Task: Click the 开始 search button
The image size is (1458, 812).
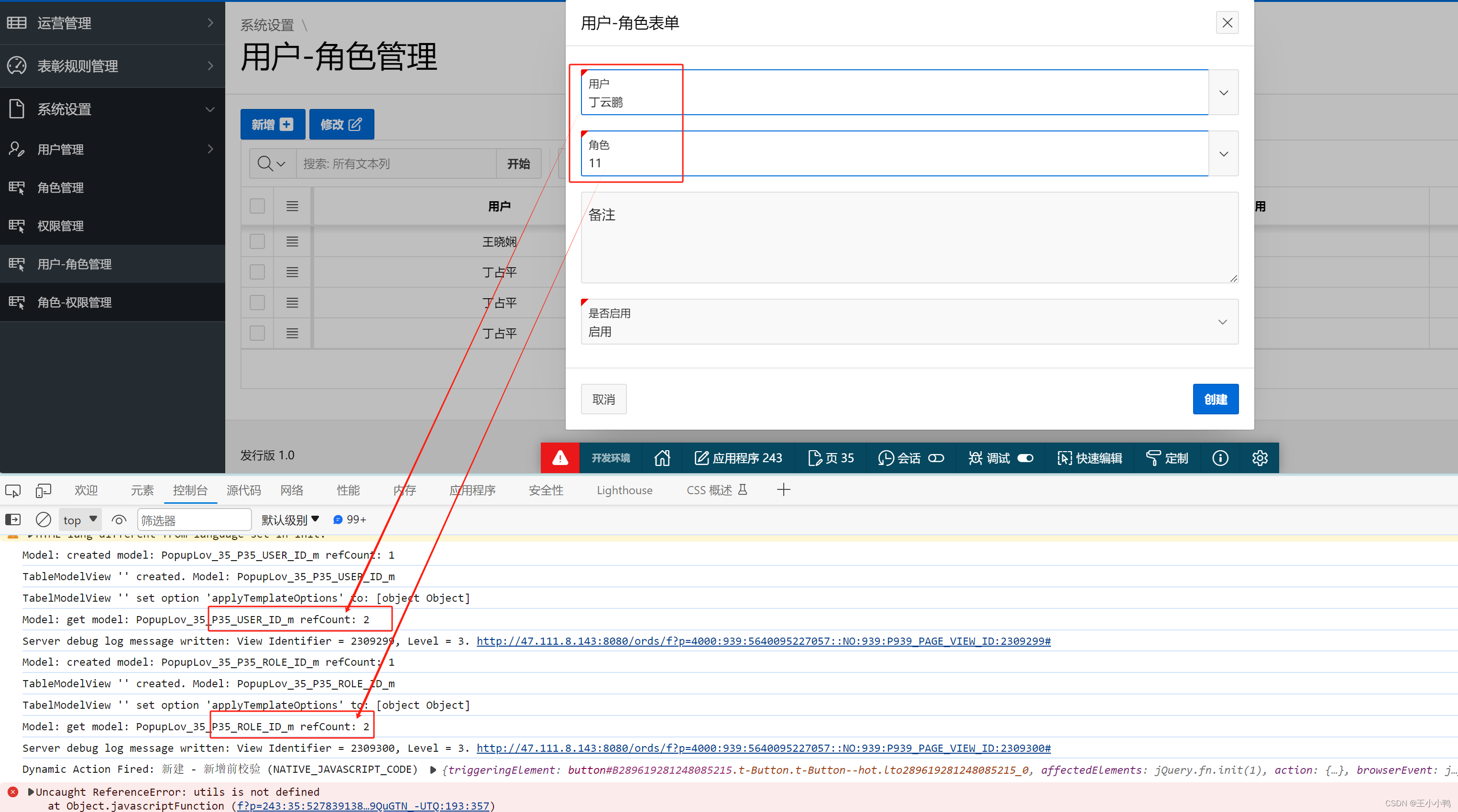Action: pyautogui.click(x=518, y=163)
